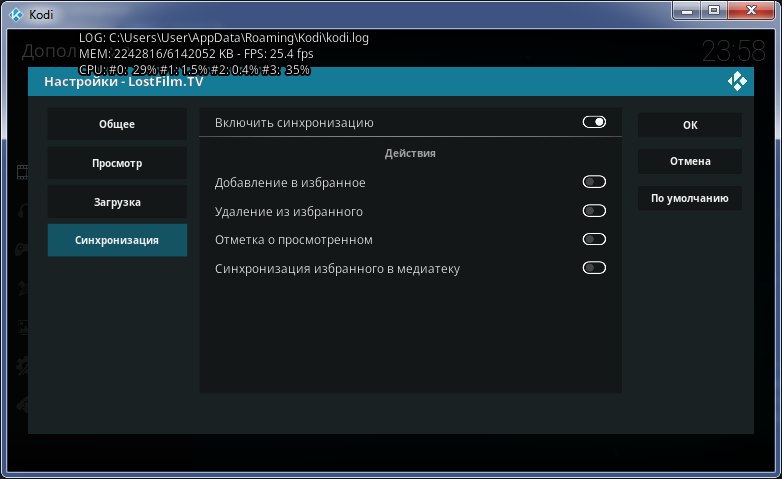
Task: Click Синхронизация избранного в медиатеку label
Action: 338,269
